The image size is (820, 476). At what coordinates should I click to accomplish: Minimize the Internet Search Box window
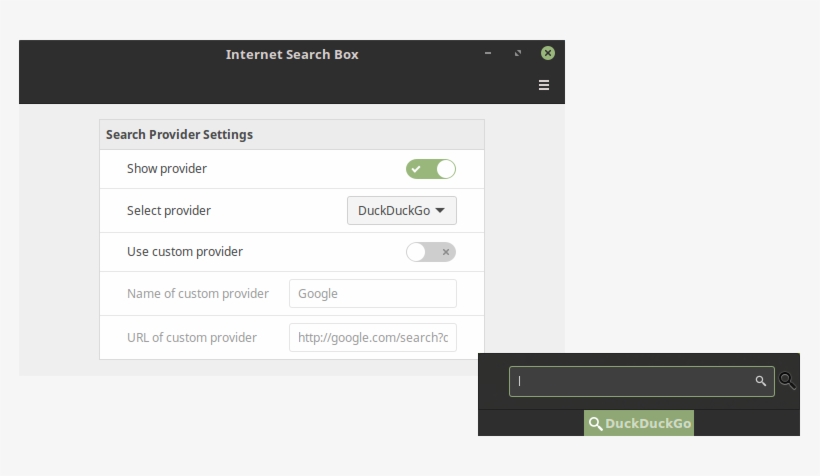[488, 53]
